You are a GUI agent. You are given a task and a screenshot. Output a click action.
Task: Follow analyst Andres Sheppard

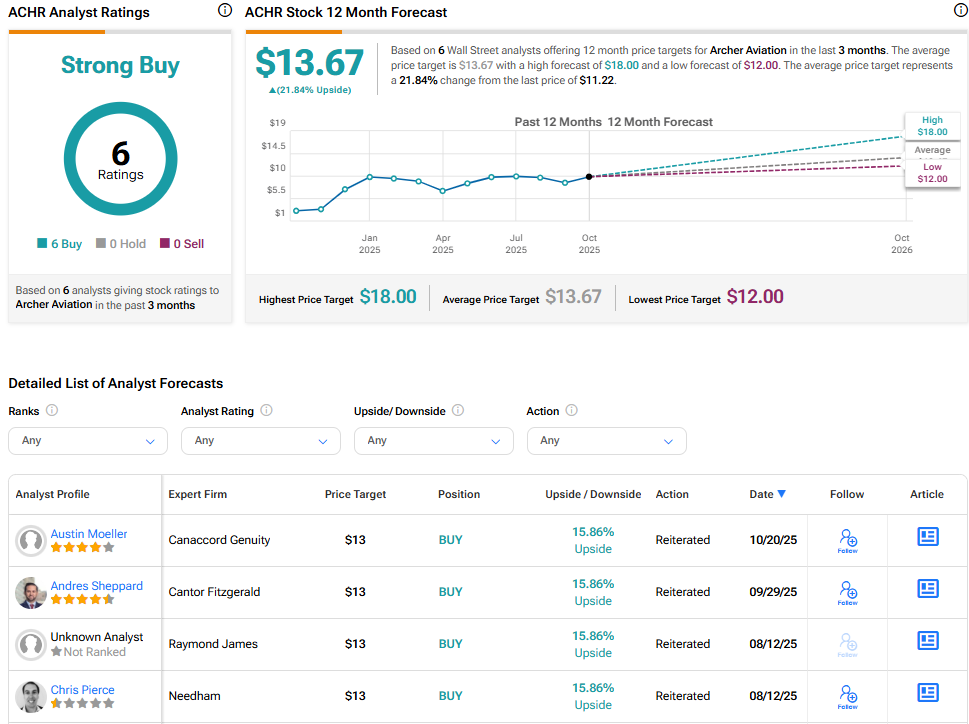pyautogui.click(x=847, y=592)
